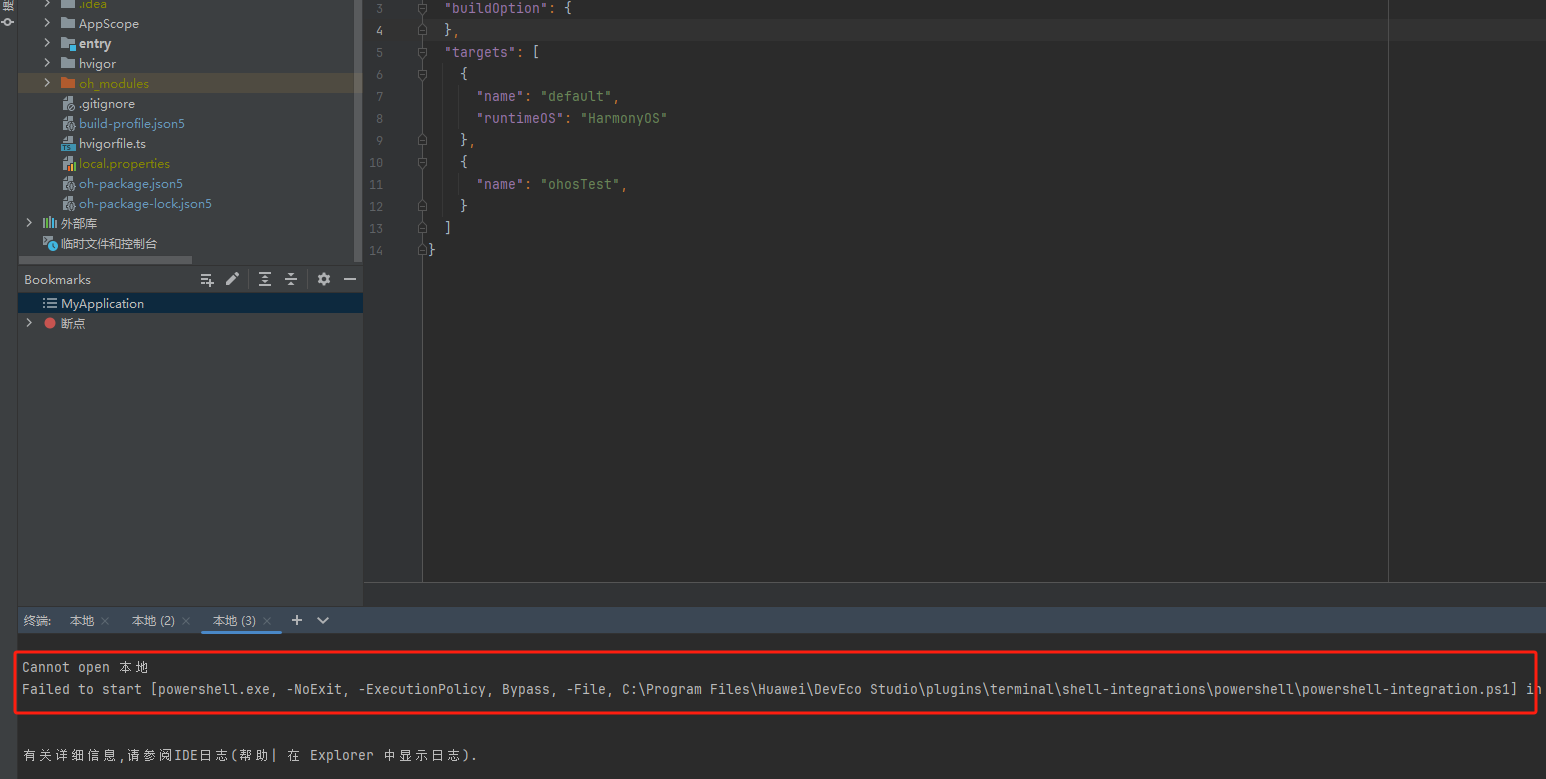This screenshot has height=779, width=1546.
Task: Close the 本地 terminal tab
Action: pos(105,621)
